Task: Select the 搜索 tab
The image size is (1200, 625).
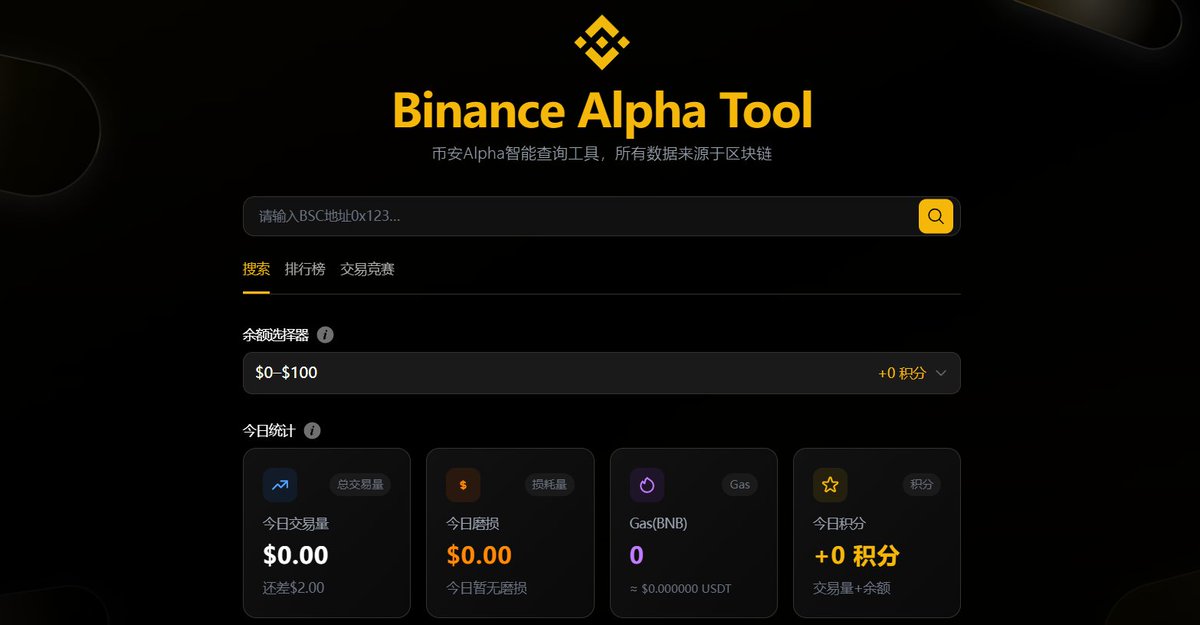Action: click(x=256, y=270)
